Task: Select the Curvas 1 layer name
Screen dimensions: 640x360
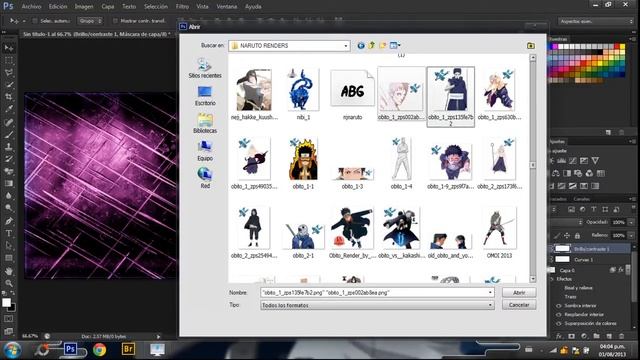Action: pyautogui.click(x=584, y=260)
